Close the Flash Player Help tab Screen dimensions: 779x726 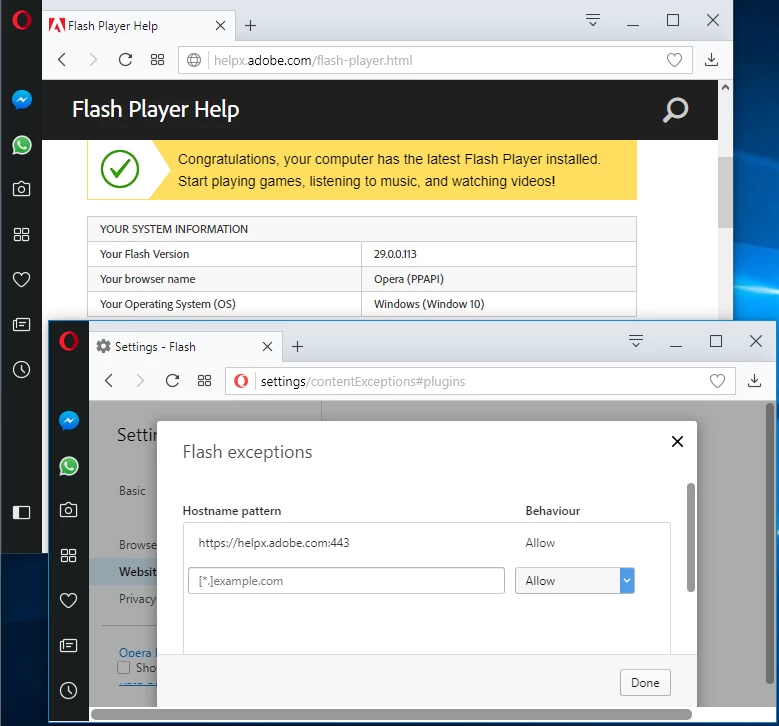221,25
